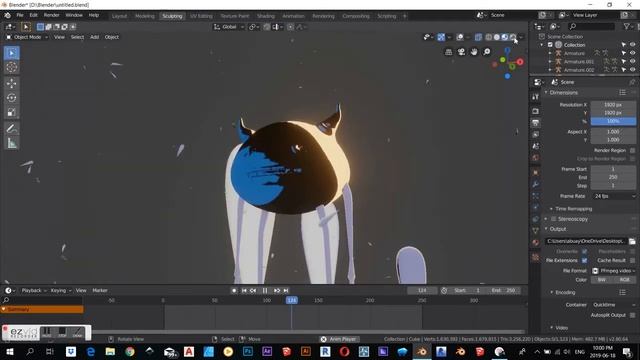This screenshot has width=640, height=360.
Task: Enable the Autosplit Output checkbox
Action: click(x=632, y=315)
